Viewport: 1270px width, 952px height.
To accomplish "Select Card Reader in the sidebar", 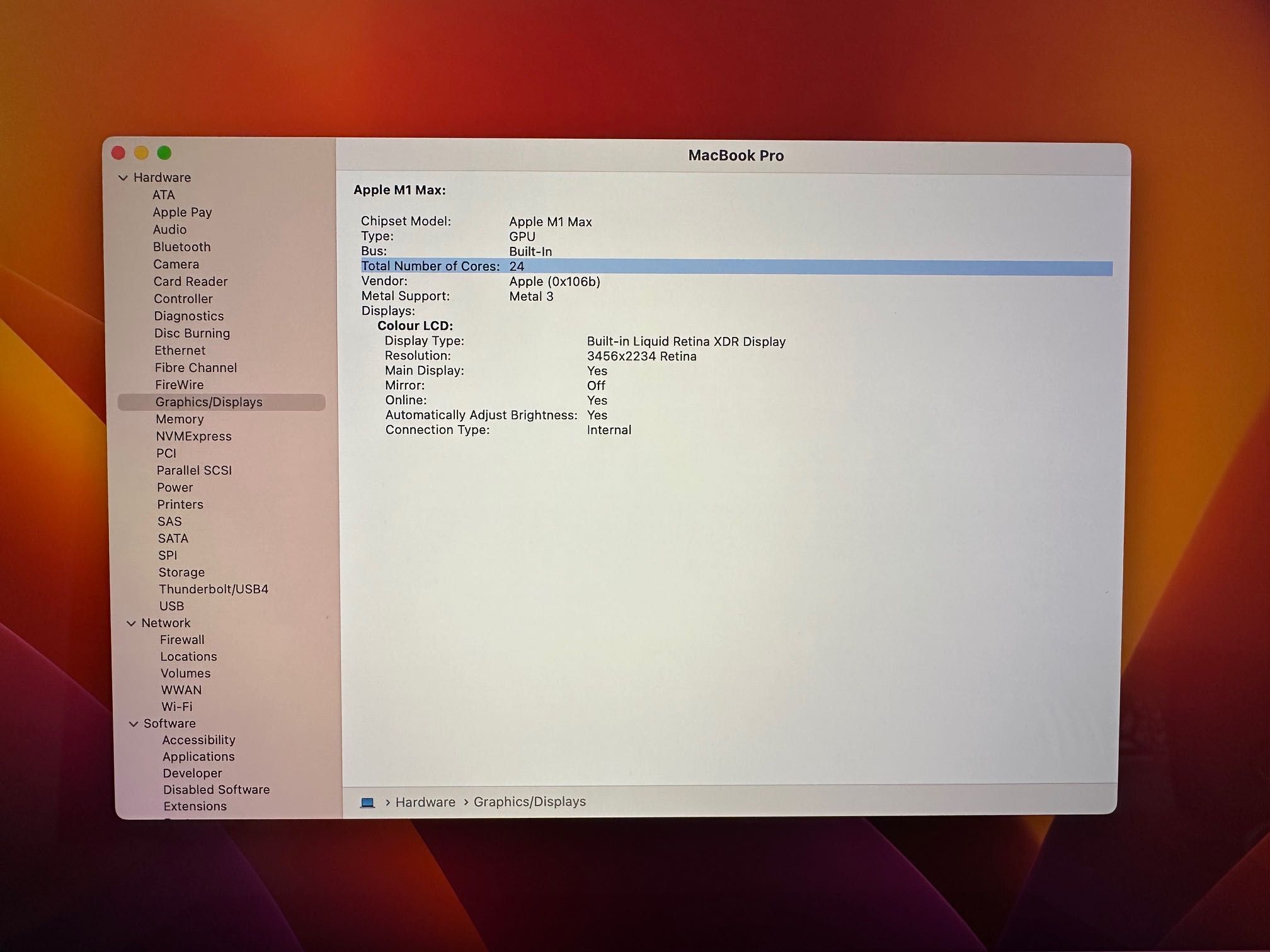I will pyautogui.click(x=190, y=281).
